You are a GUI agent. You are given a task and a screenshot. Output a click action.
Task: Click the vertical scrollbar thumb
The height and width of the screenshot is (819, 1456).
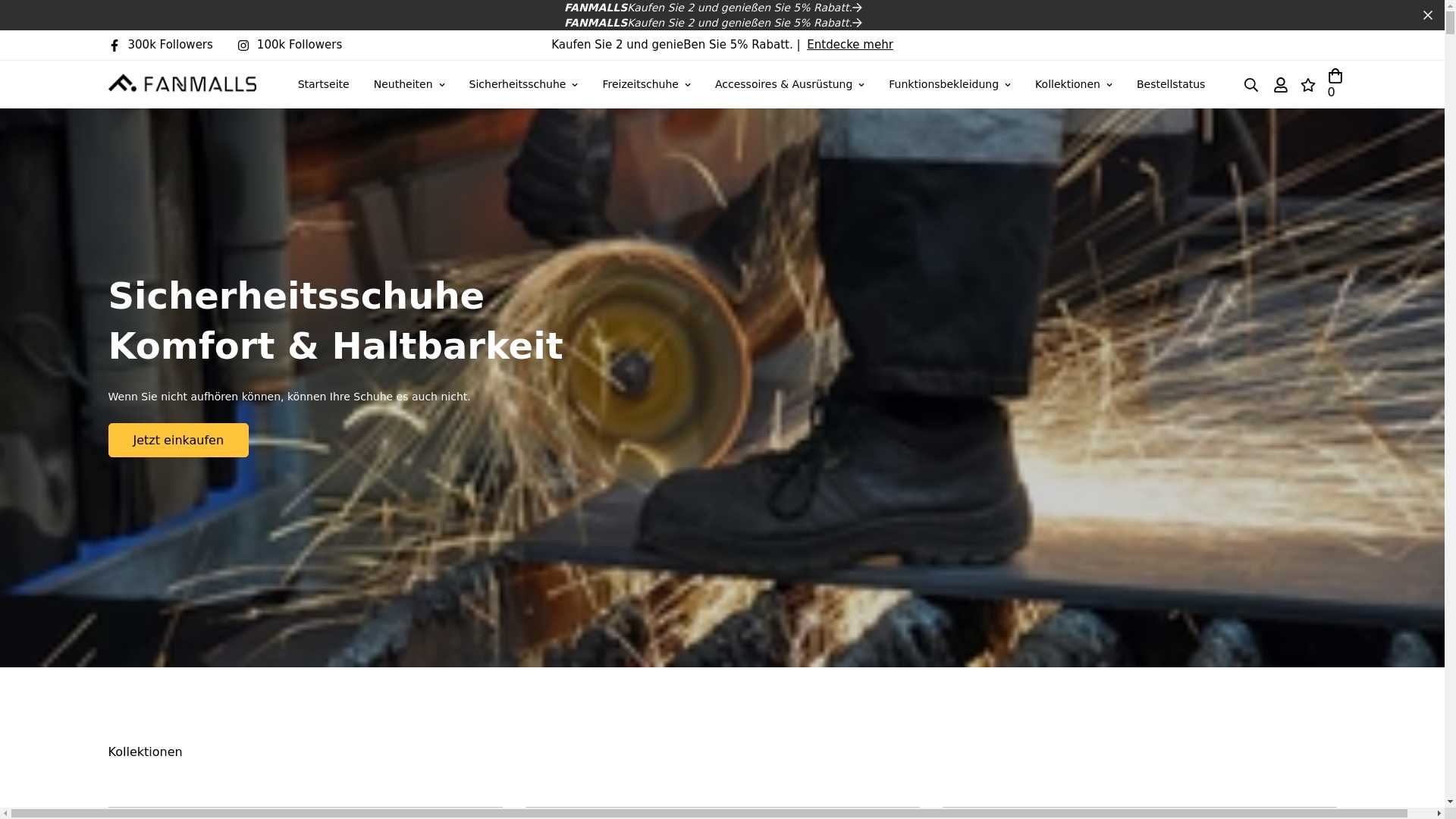coord(1450,23)
